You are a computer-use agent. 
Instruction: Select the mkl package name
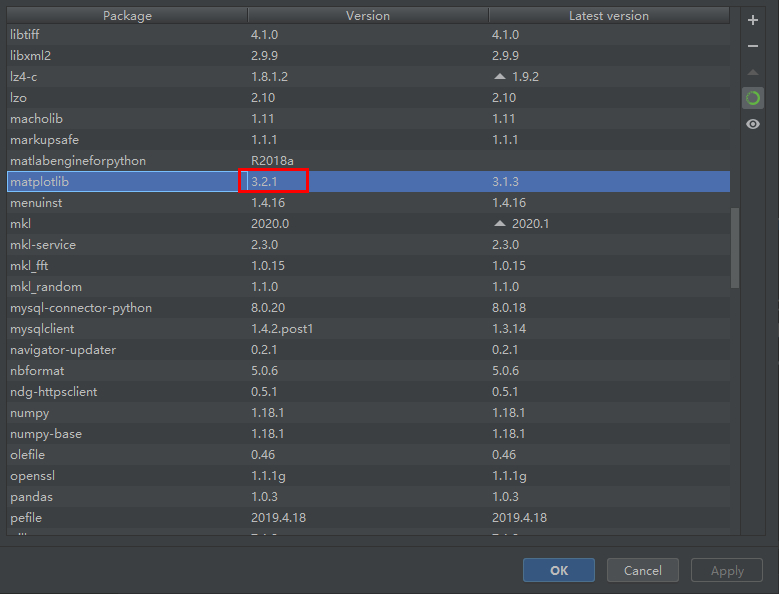pyautogui.click(x=20, y=223)
